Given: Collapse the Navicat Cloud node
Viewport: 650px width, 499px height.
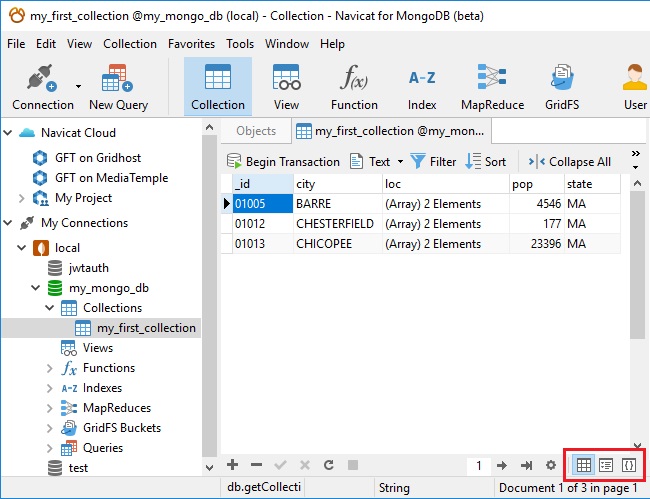Looking at the screenshot, I should pyautogui.click(x=8, y=133).
